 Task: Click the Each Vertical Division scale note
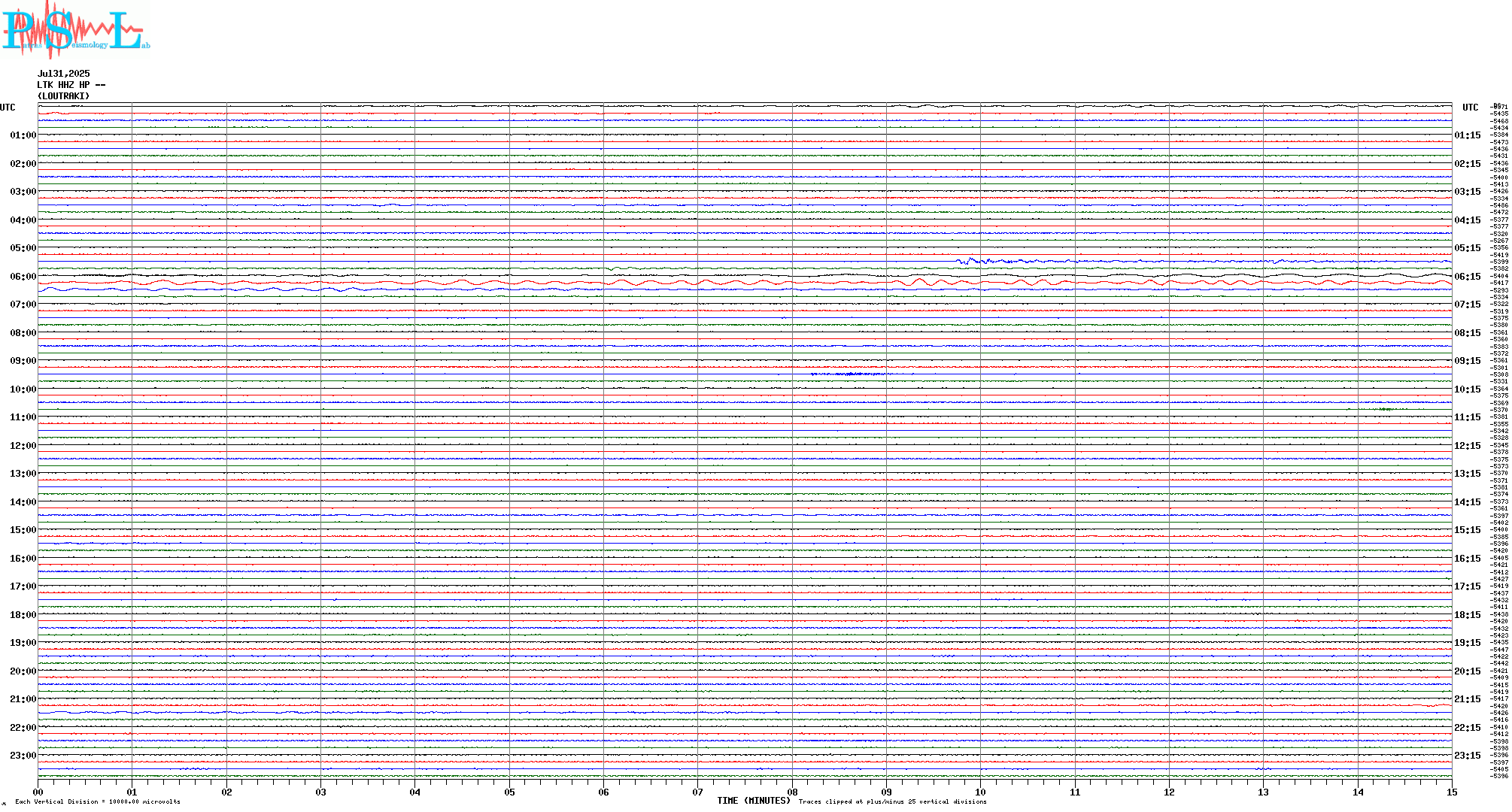click(98, 801)
